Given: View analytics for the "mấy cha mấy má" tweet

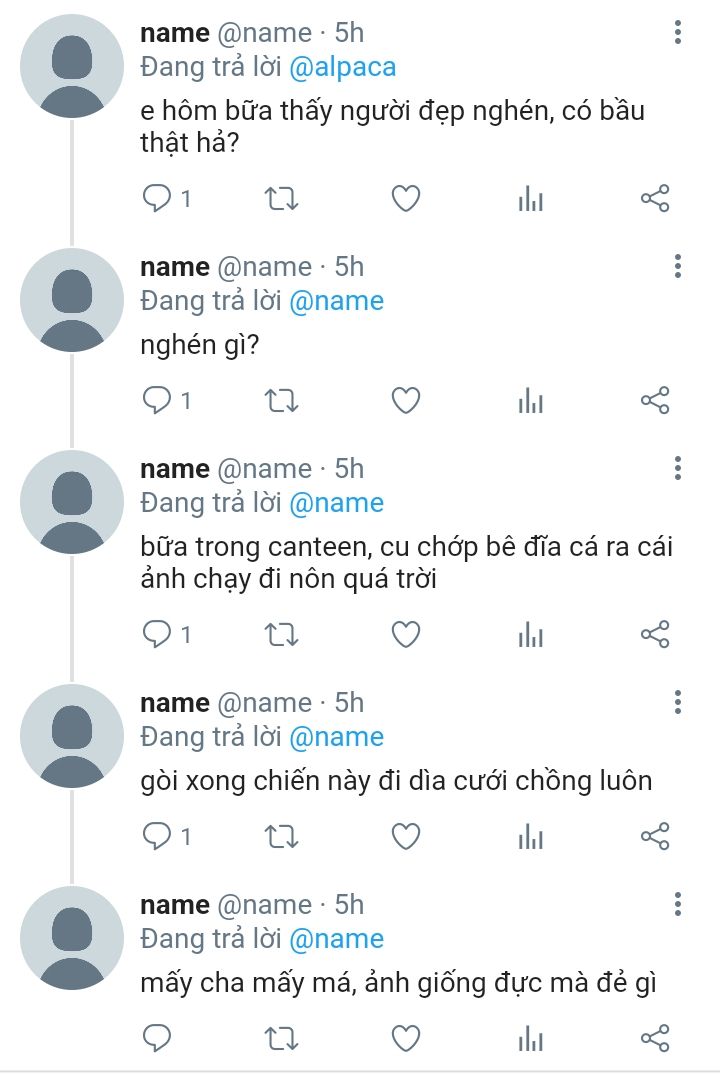Looking at the screenshot, I should 530,1038.
